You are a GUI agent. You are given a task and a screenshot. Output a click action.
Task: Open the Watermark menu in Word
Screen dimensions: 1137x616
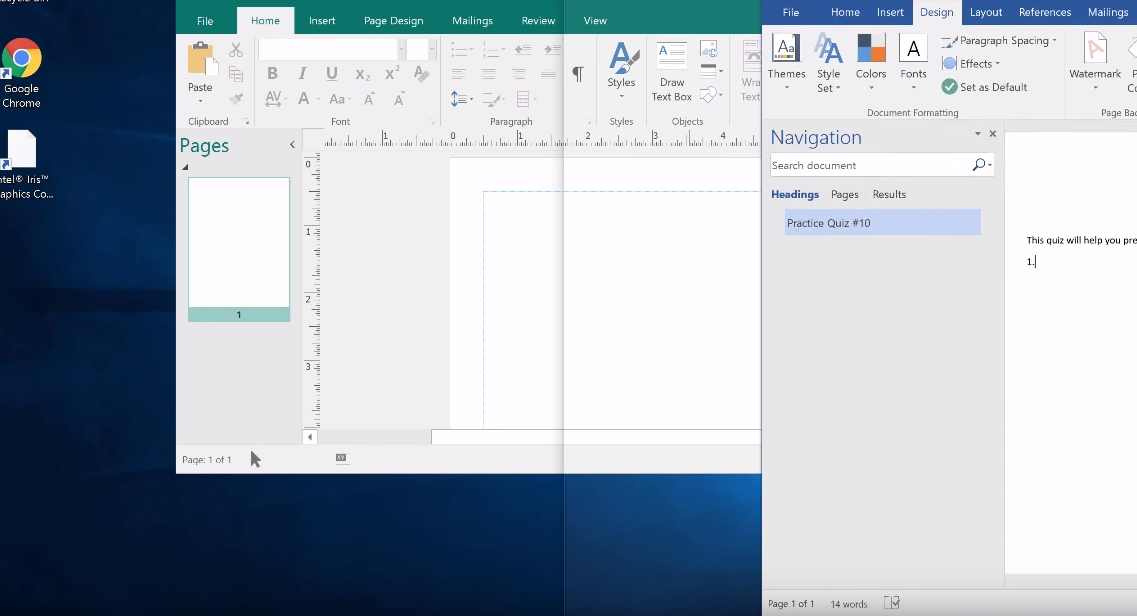1095,63
